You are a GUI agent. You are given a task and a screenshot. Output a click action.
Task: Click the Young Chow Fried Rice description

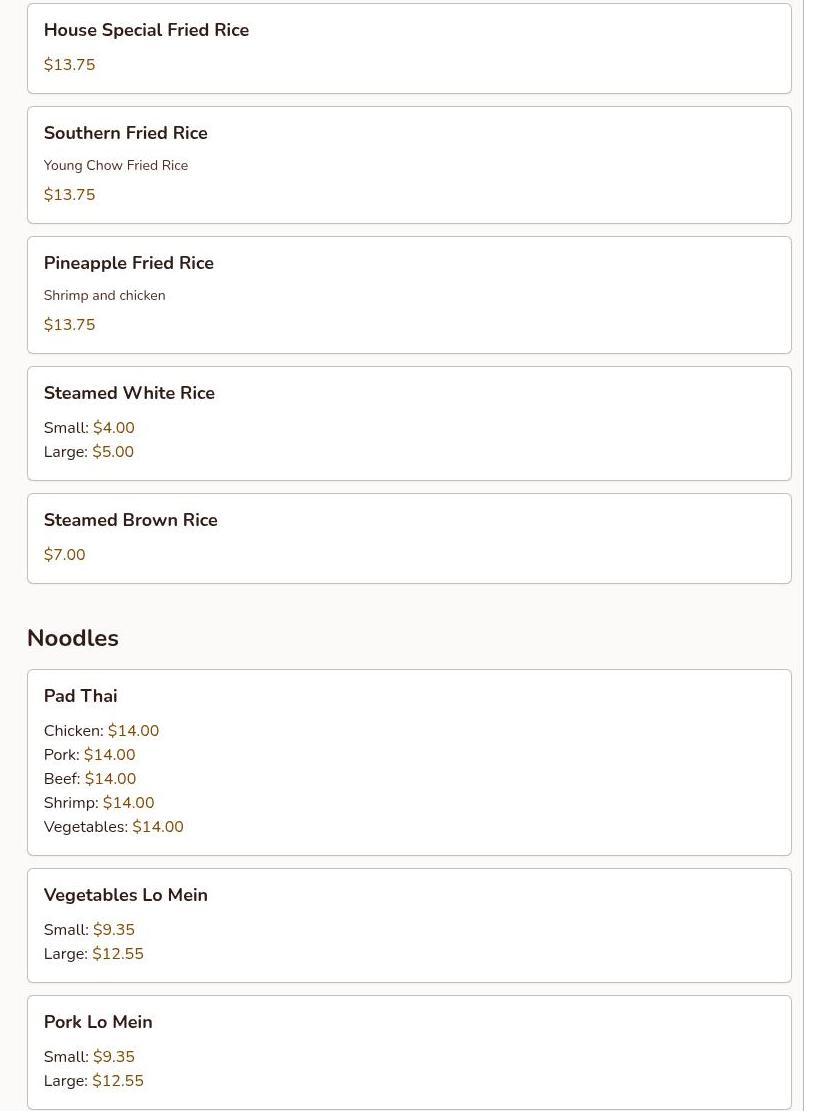115,166
